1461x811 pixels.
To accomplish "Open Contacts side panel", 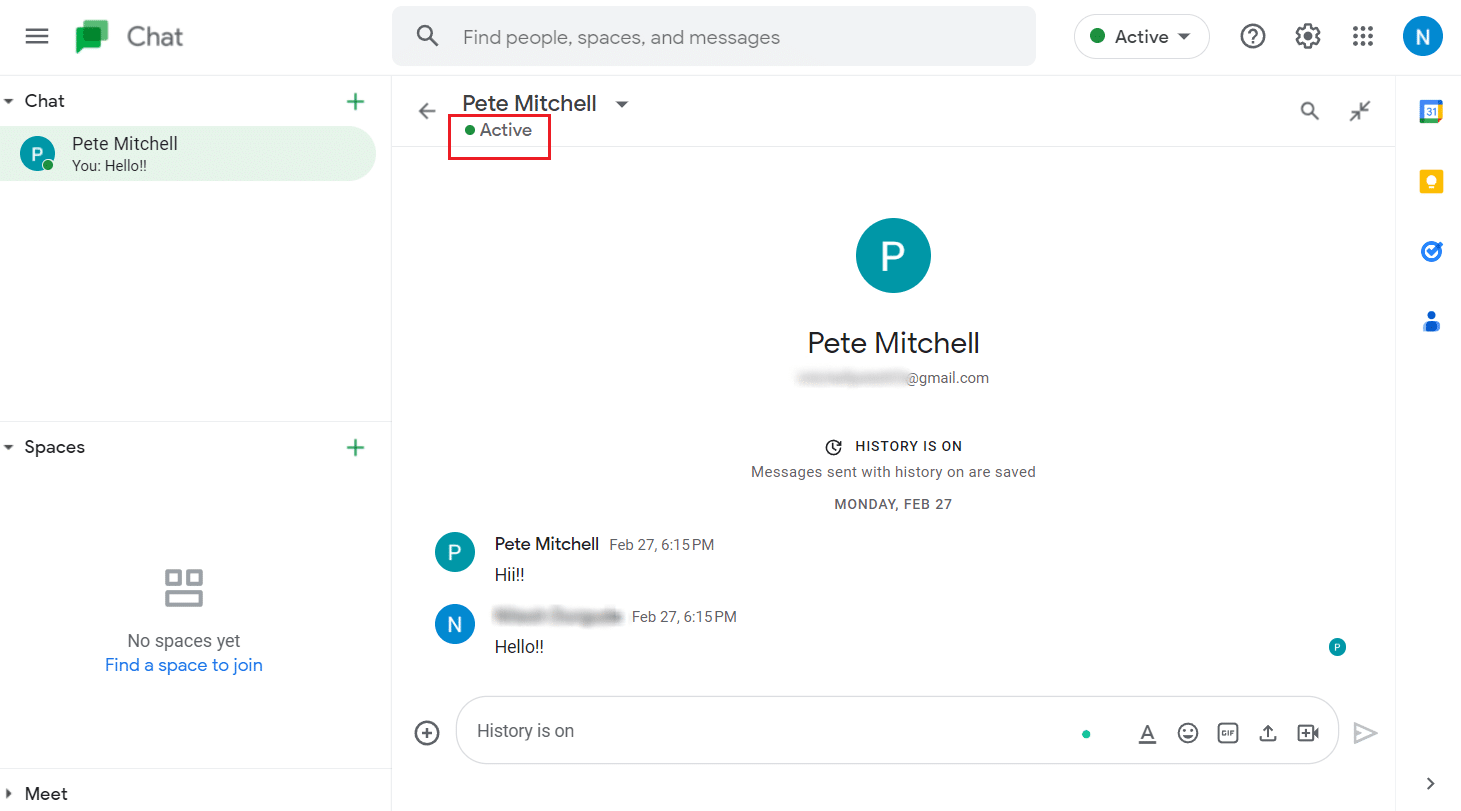I will tap(1431, 321).
